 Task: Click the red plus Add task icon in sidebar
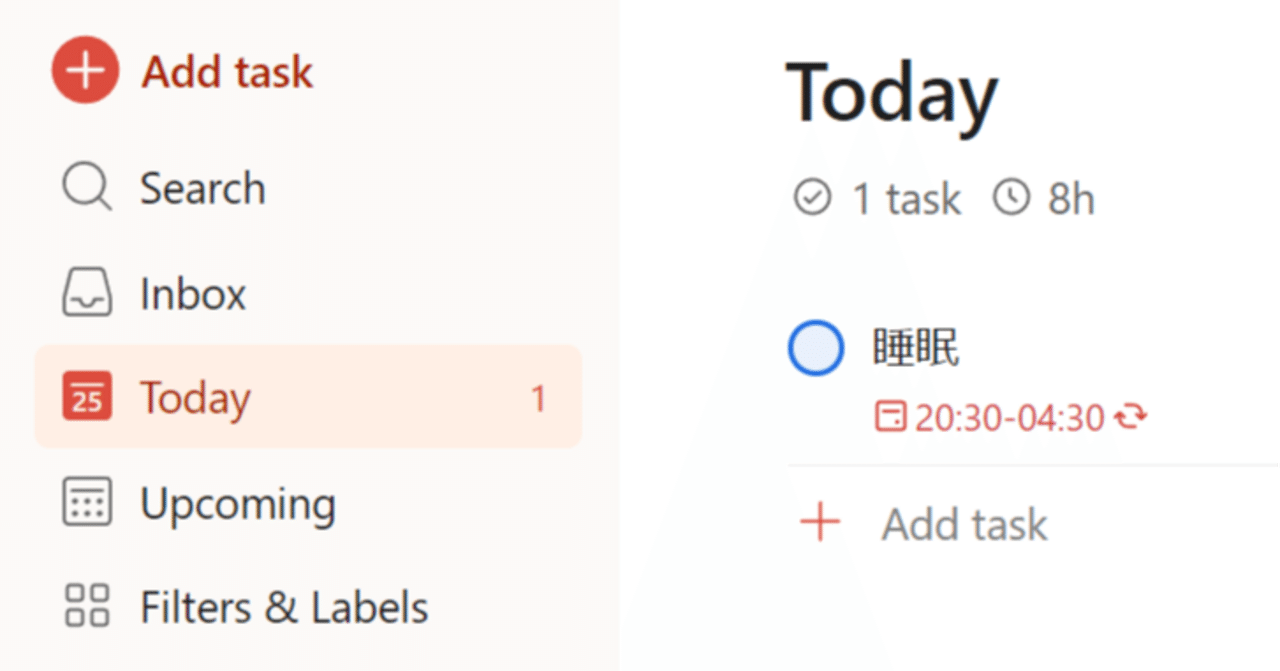click(85, 71)
